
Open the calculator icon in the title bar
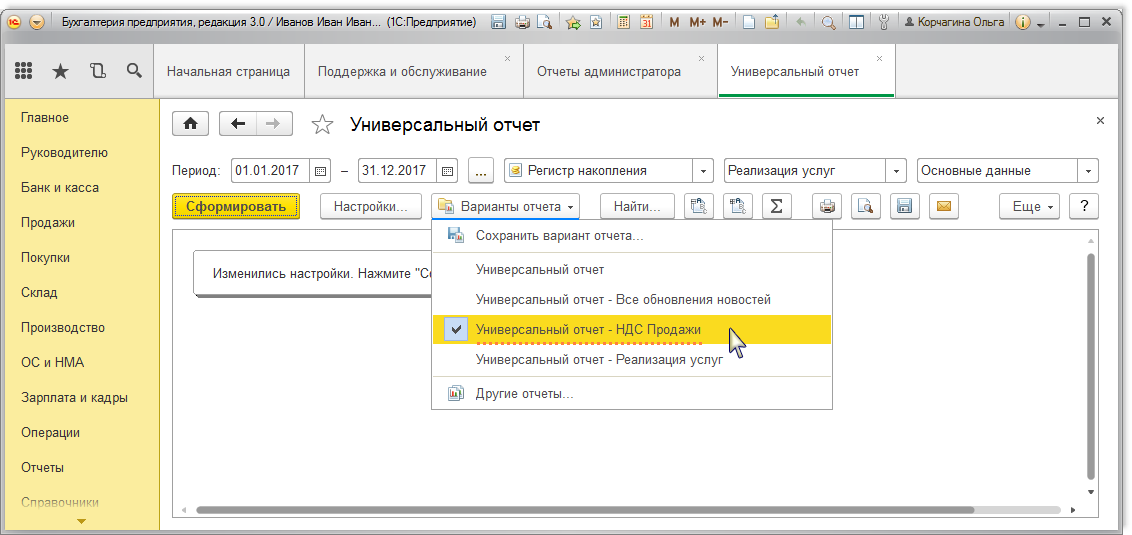coord(624,22)
